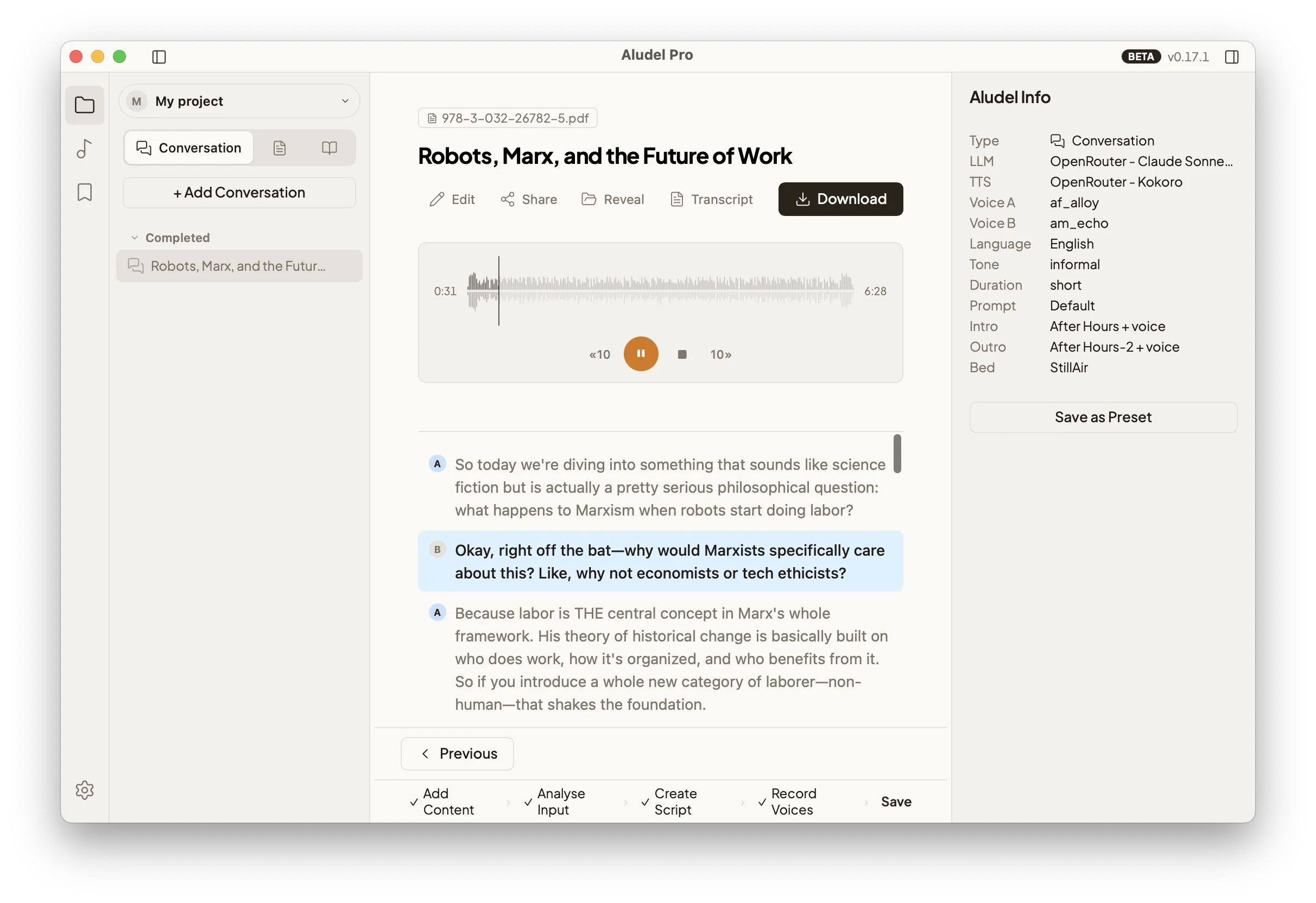Click Bed value StillAir
Screen dimensions: 1316x903
pyautogui.click(x=1068, y=367)
